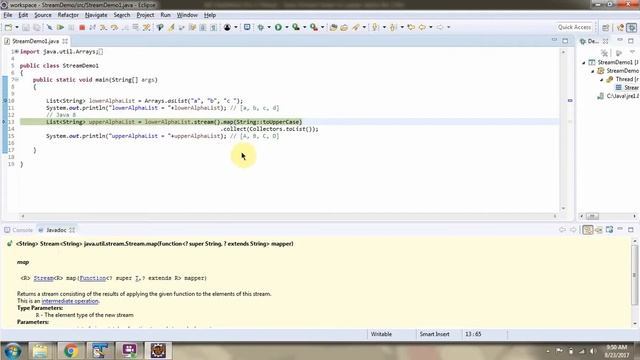The width and height of the screenshot is (640, 360).
Task: Click the Step Over icon
Action: tap(114, 27)
